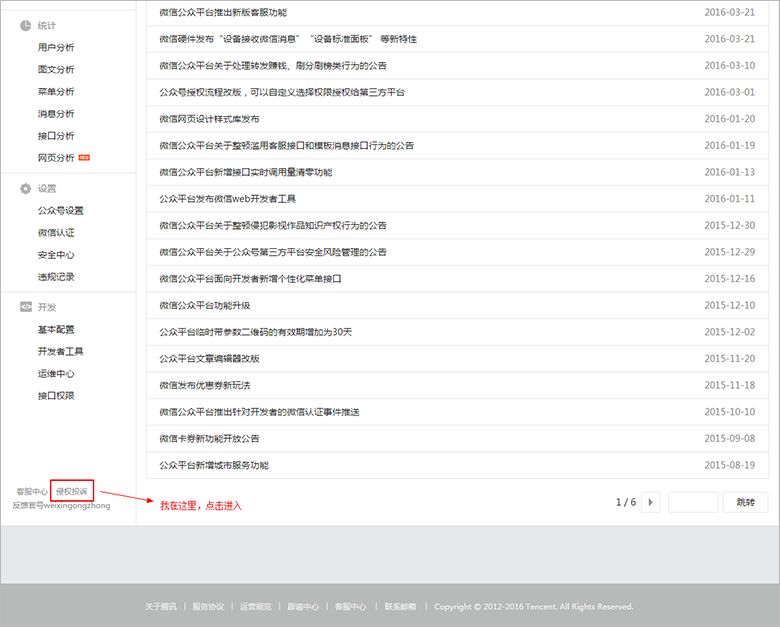Open announcement about 整顿滥用客服接口和模板消息接口行为
This screenshot has width=780, height=627.
click(287, 145)
